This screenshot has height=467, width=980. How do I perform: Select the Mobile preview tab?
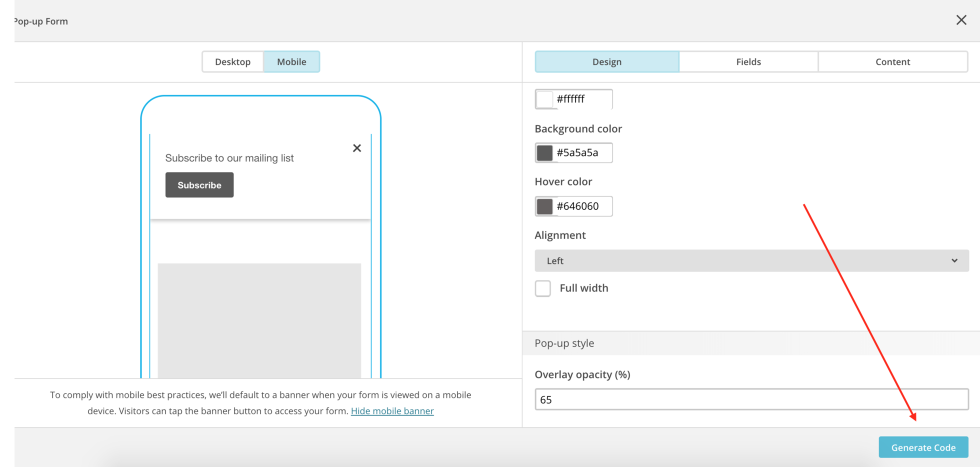pyautogui.click(x=292, y=62)
